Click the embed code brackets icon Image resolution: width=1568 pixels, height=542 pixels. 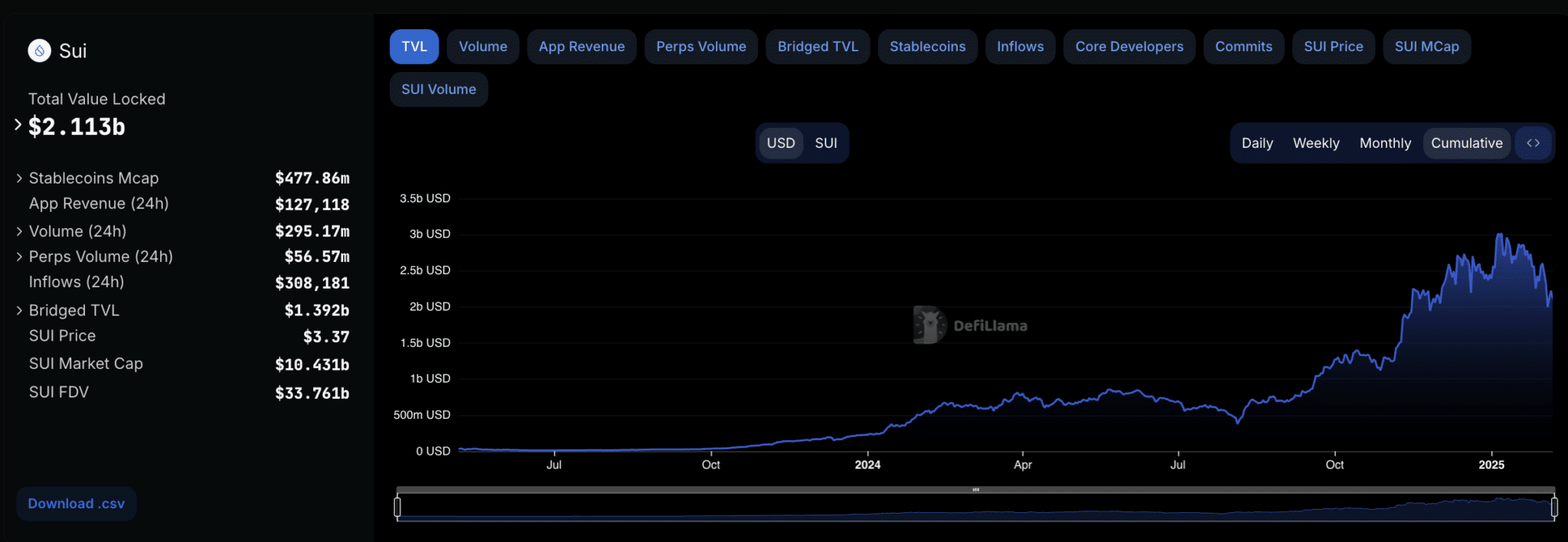[x=1533, y=143]
